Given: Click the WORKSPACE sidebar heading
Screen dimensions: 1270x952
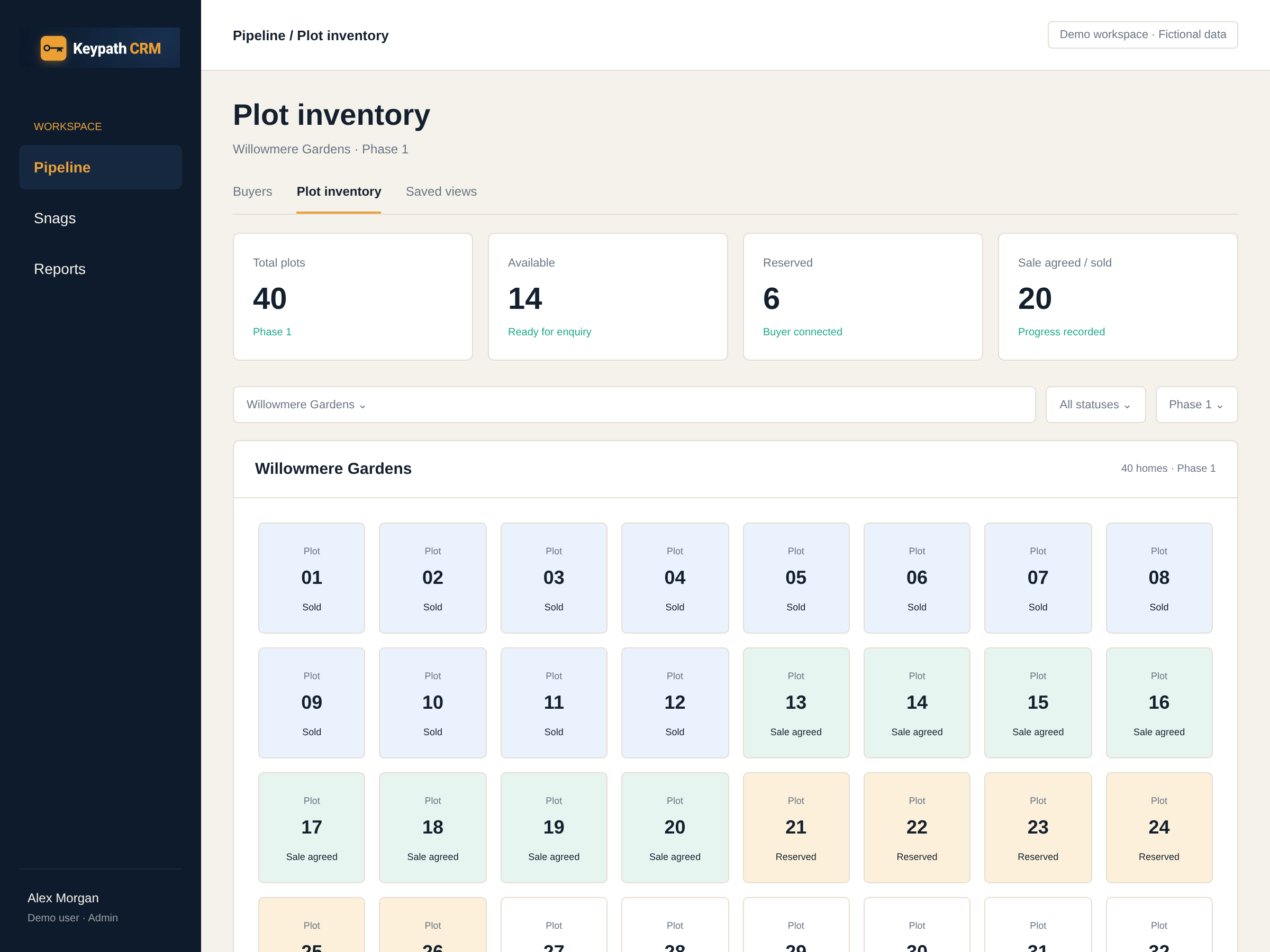Looking at the screenshot, I should click(68, 126).
